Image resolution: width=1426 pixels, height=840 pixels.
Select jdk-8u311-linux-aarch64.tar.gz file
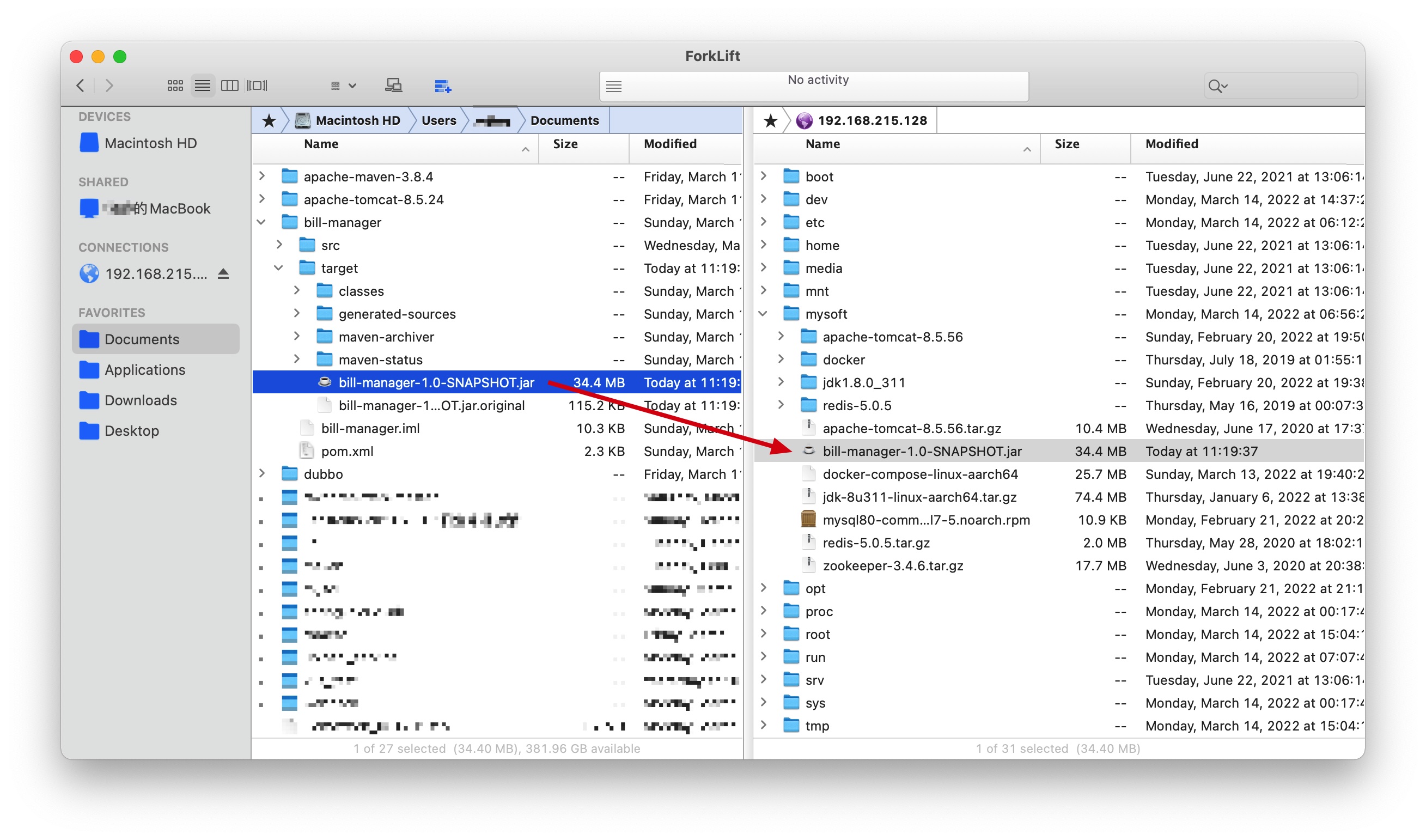[1059, 497]
